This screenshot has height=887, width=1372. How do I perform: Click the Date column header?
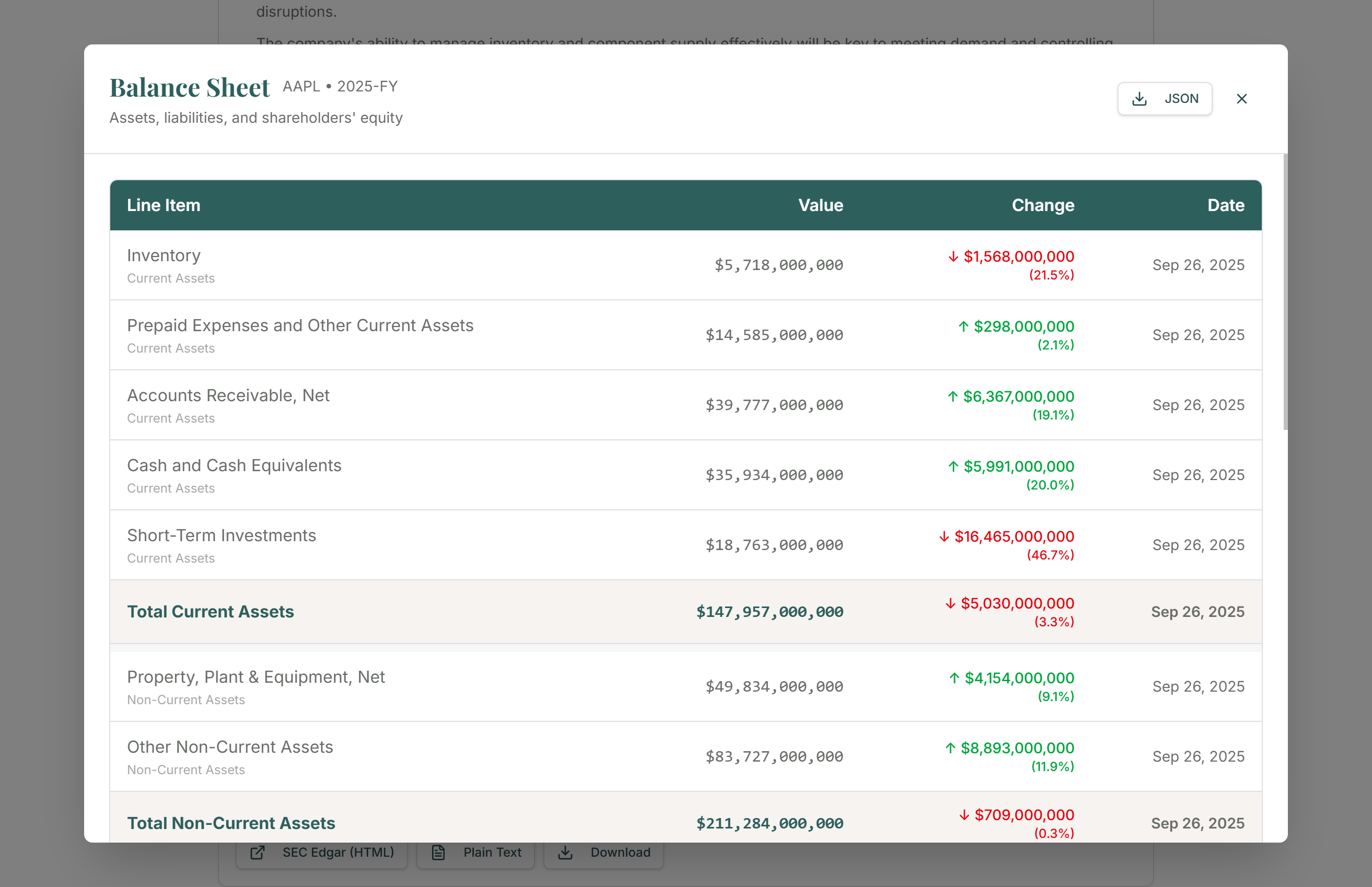[1225, 205]
